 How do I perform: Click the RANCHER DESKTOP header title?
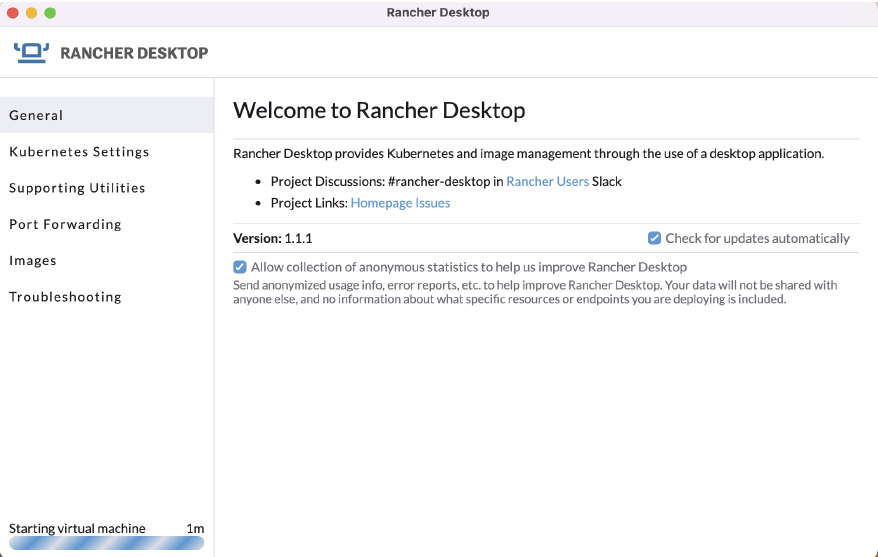pos(134,53)
